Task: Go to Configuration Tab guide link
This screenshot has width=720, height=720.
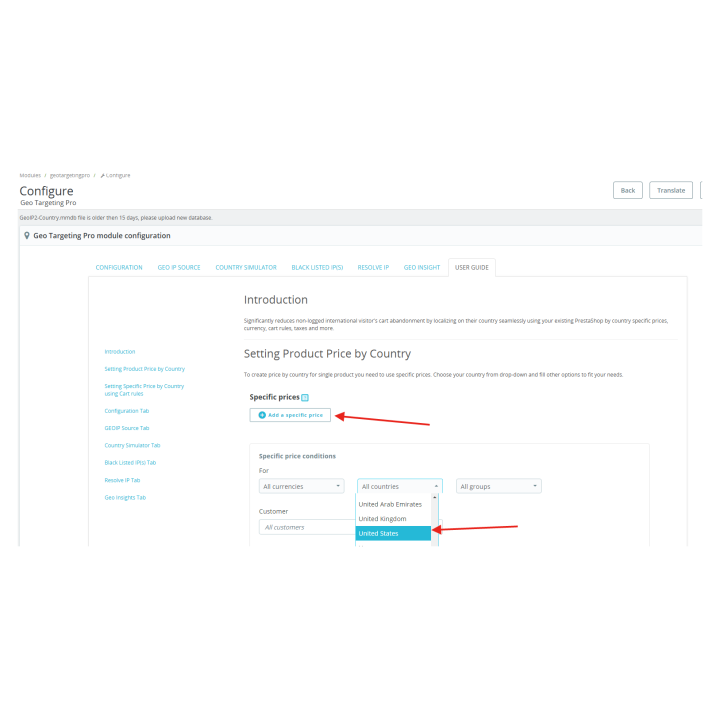Action: pos(127,411)
